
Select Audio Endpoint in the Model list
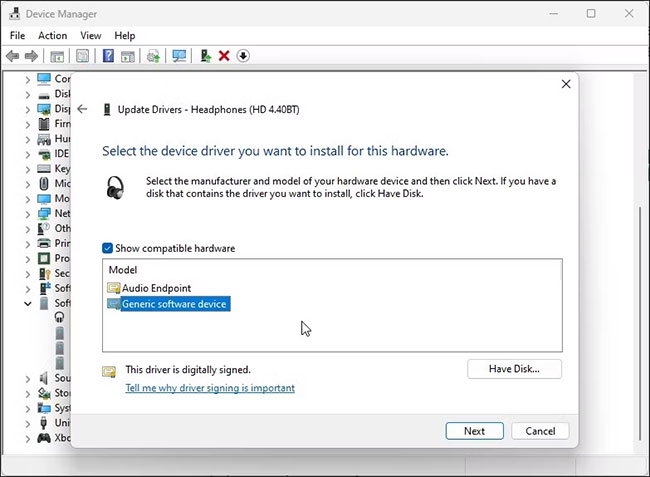[x=156, y=288]
